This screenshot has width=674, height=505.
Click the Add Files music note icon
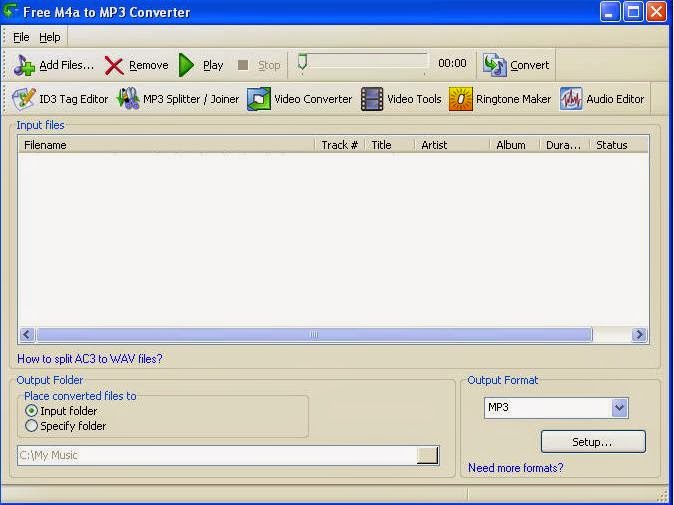[x=24, y=65]
